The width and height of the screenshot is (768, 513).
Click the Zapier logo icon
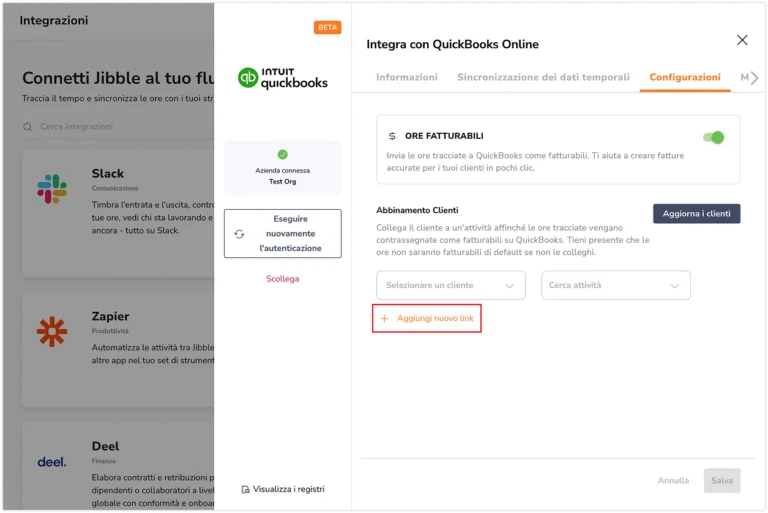click(52, 332)
